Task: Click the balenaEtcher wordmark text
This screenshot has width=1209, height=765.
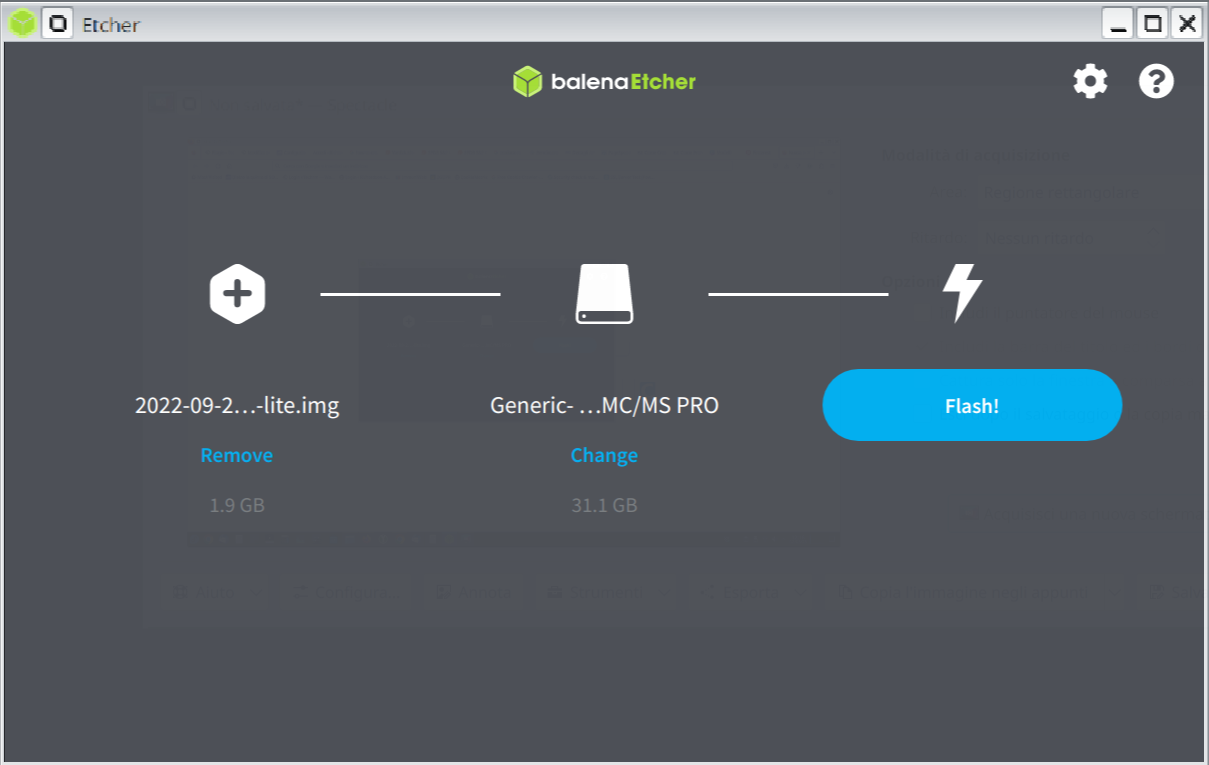Action: [x=622, y=82]
